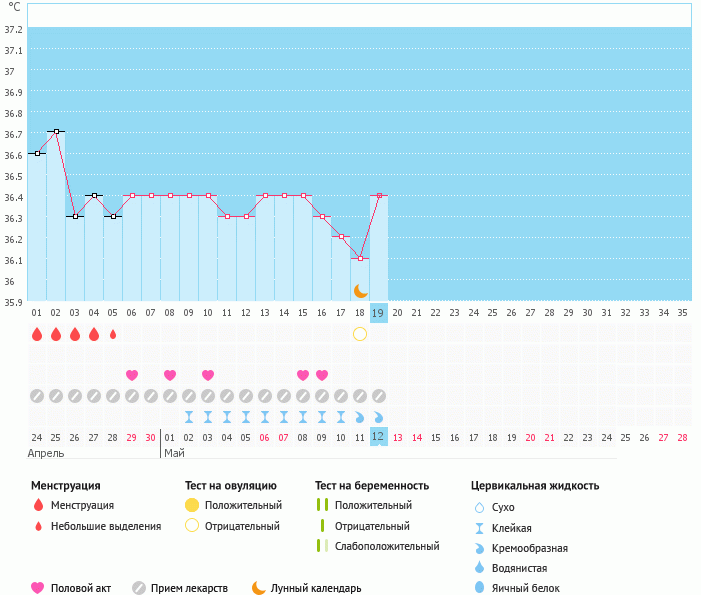Click the medication icon on cycle day 12
The height and width of the screenshot is (595, 701).
tap(246, 396)
